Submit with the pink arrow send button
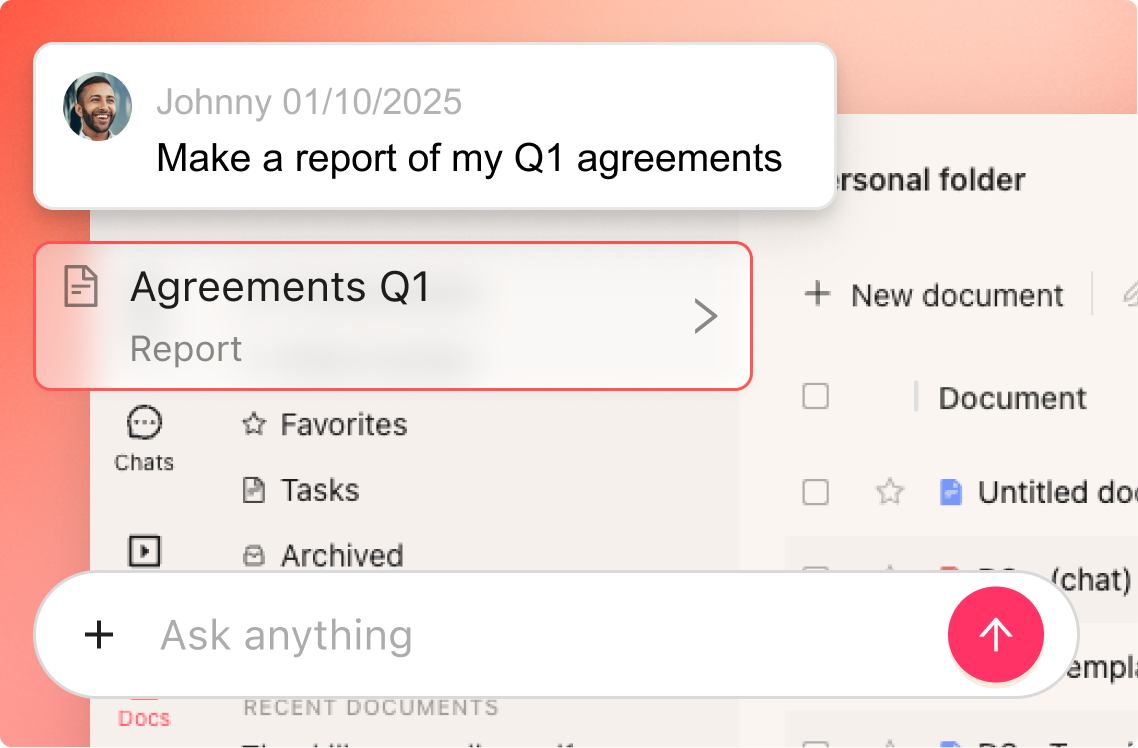Image resolution: width=1138 pixels, height=748 pixels. tap(996, 634)
